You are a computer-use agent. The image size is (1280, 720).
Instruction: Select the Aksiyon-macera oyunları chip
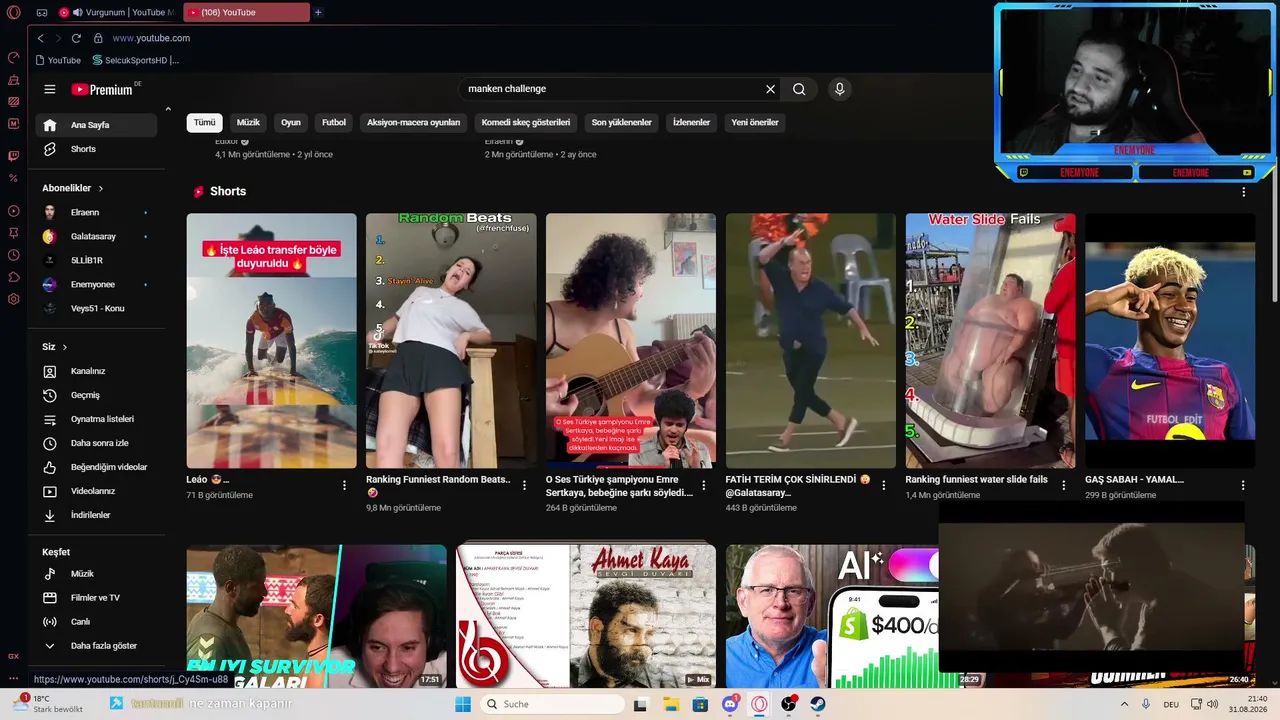[414, 122]
